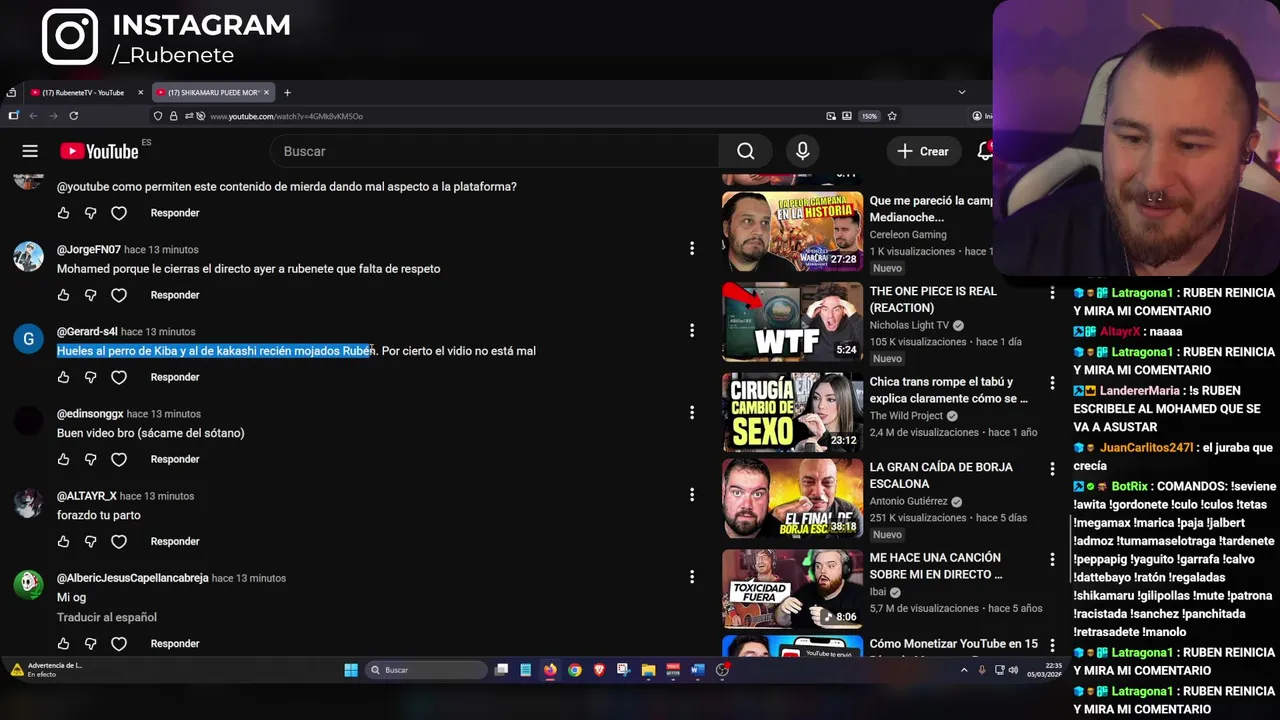Dislike edinsonggx's comment
Viewport: 1280px width, 720px height.
coord(90,459)
